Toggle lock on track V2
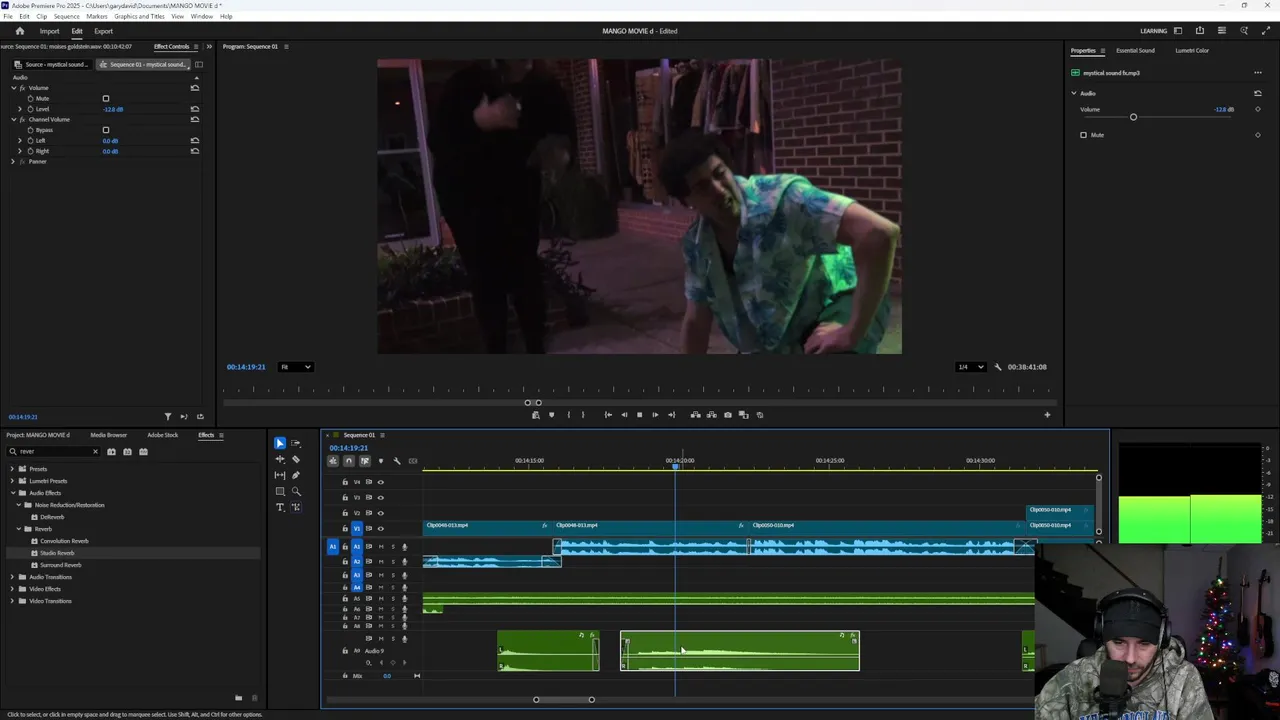The width and height of the screenshot is (1280, 720). pyautogui.click(x=345, y=513)
